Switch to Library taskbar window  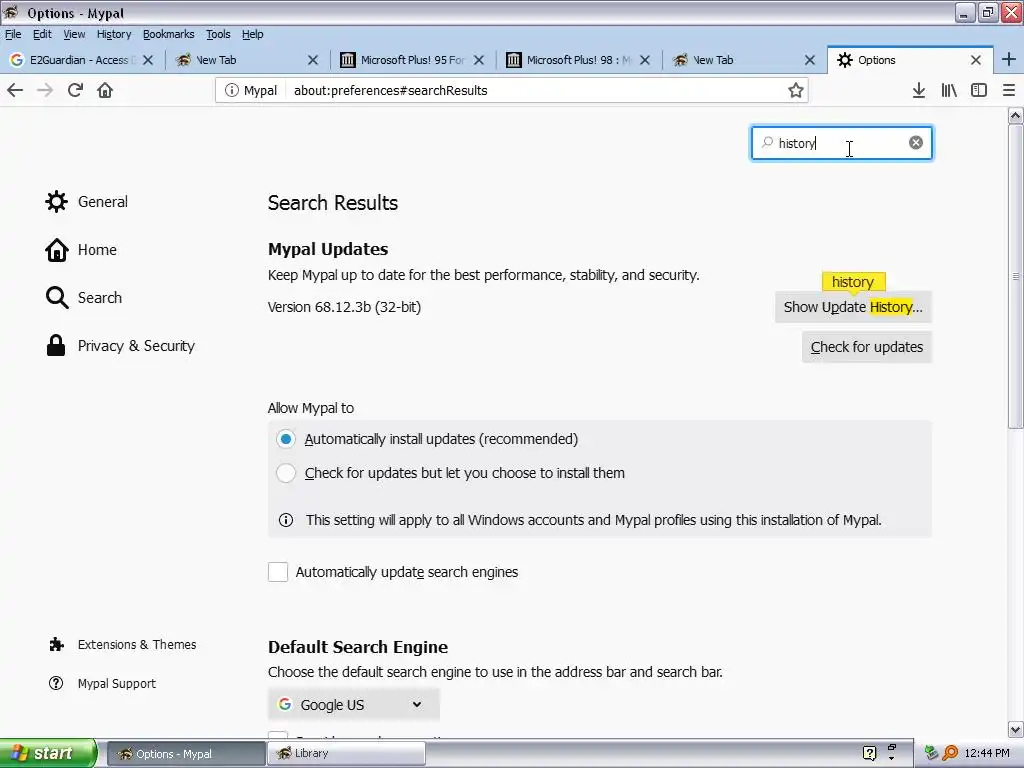346,753
